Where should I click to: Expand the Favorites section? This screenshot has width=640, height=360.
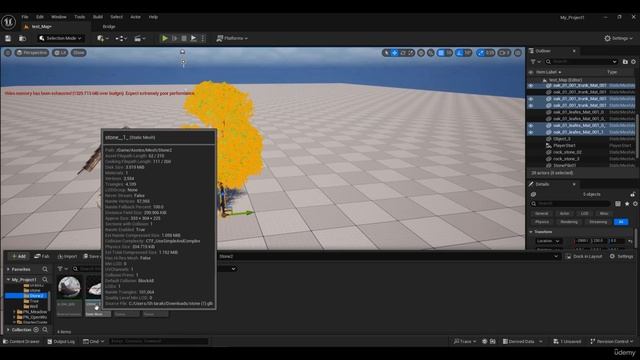(x=8, y=269)
